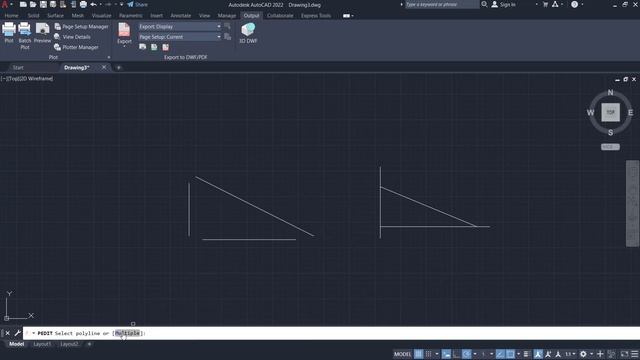Click the red PDF export options icon
Screen dimensions: 640x360
pos(165,47)
